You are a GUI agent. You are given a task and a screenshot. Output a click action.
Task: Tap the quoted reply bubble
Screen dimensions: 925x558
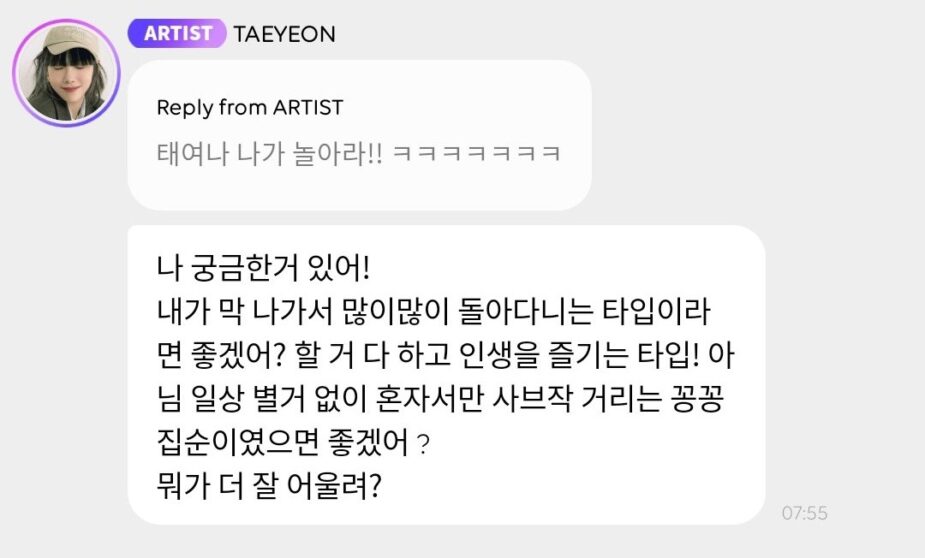(359, 135)
